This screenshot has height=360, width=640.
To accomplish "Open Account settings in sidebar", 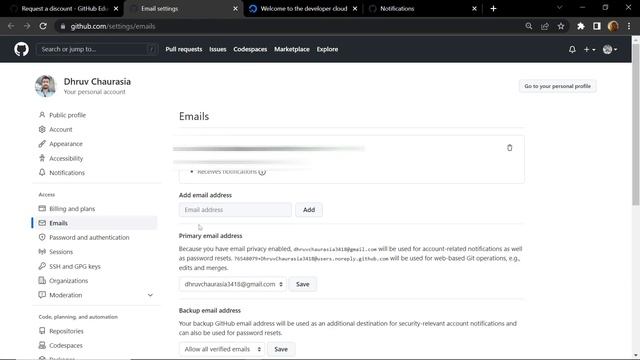I will [61, 129].
